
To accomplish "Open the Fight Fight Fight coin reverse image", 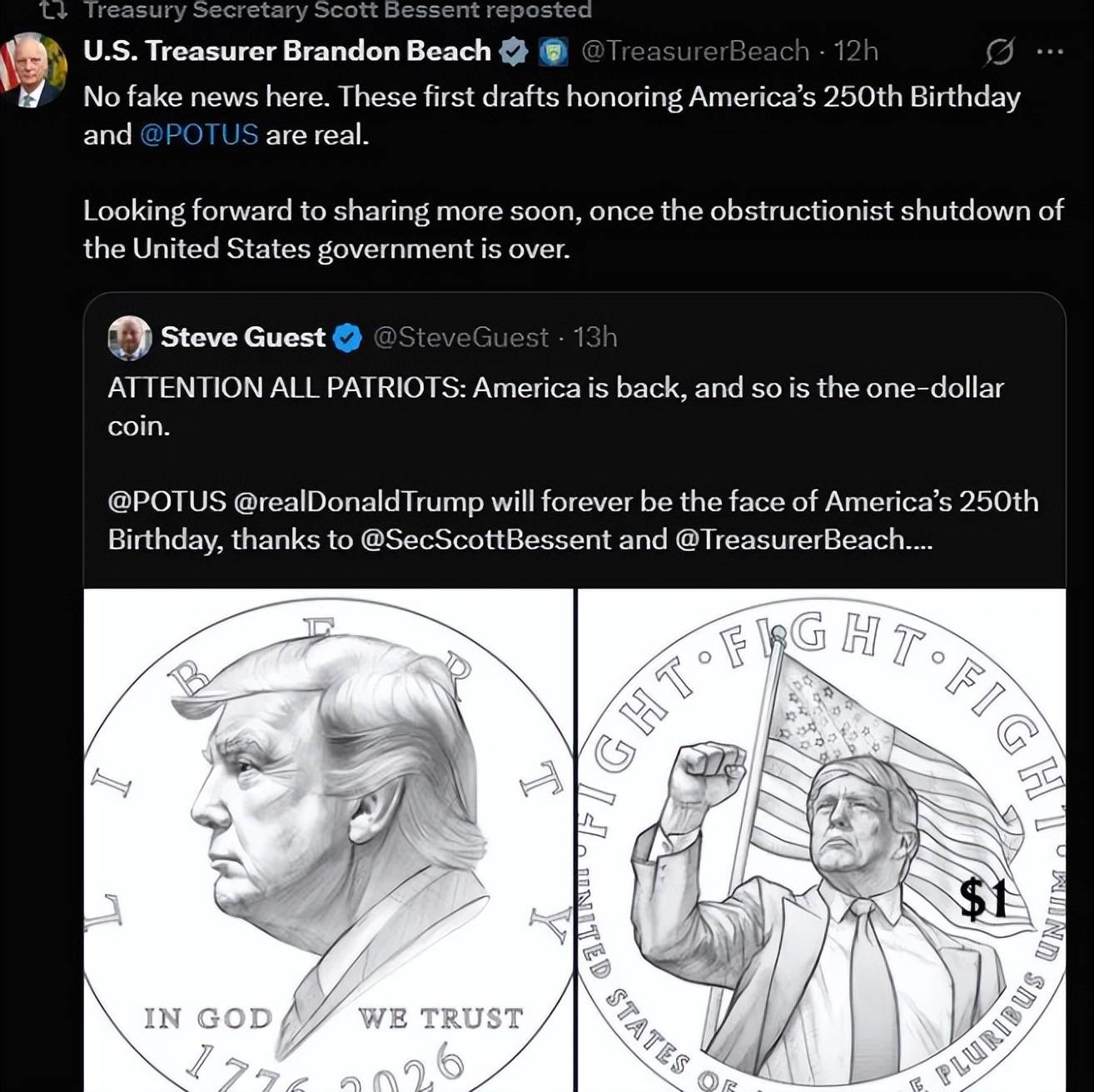I will tap(822, 840).
